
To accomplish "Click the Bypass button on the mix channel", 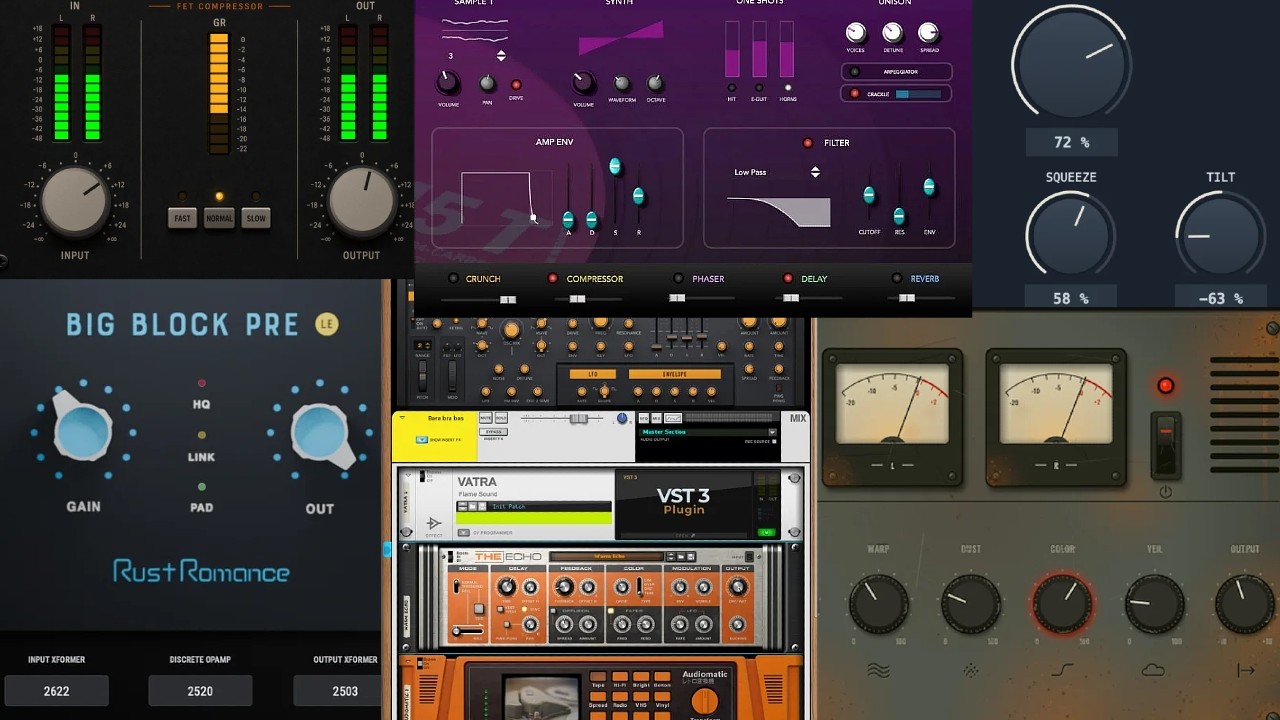I will pos(494,432).
